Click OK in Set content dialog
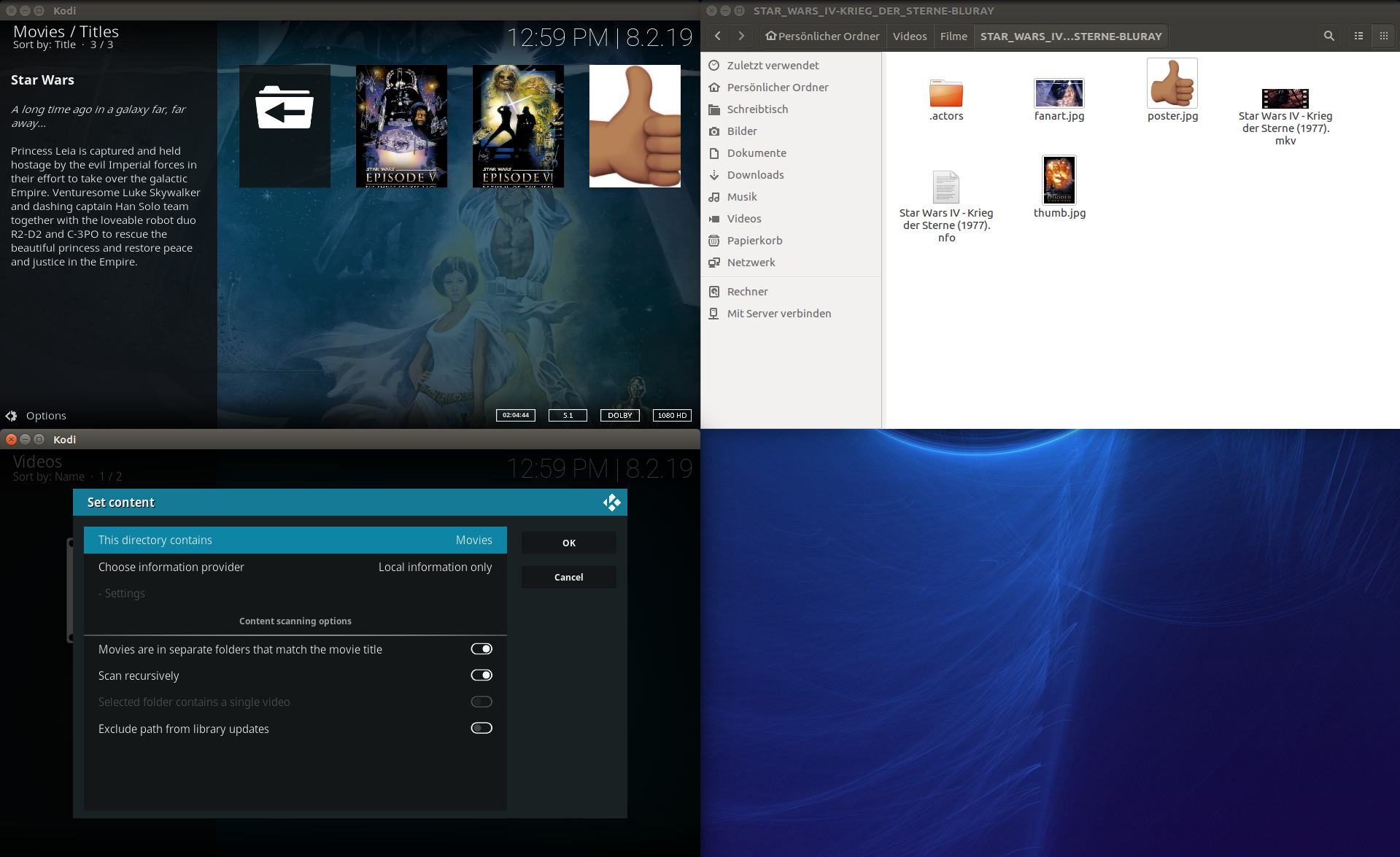Image resolution: width=1400 pixels, height=857 pixels. 569,543
